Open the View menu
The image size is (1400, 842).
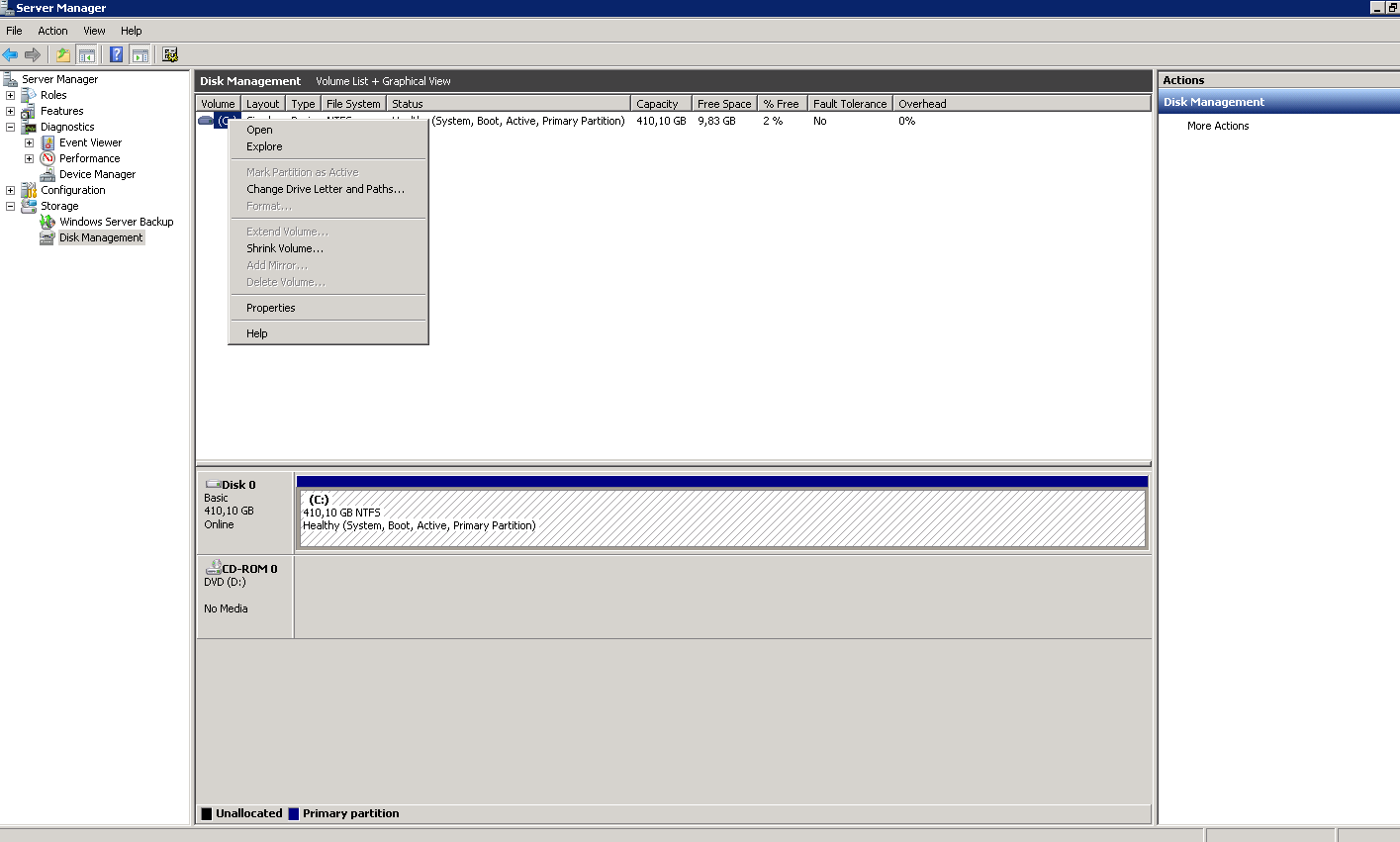(94, 31)
